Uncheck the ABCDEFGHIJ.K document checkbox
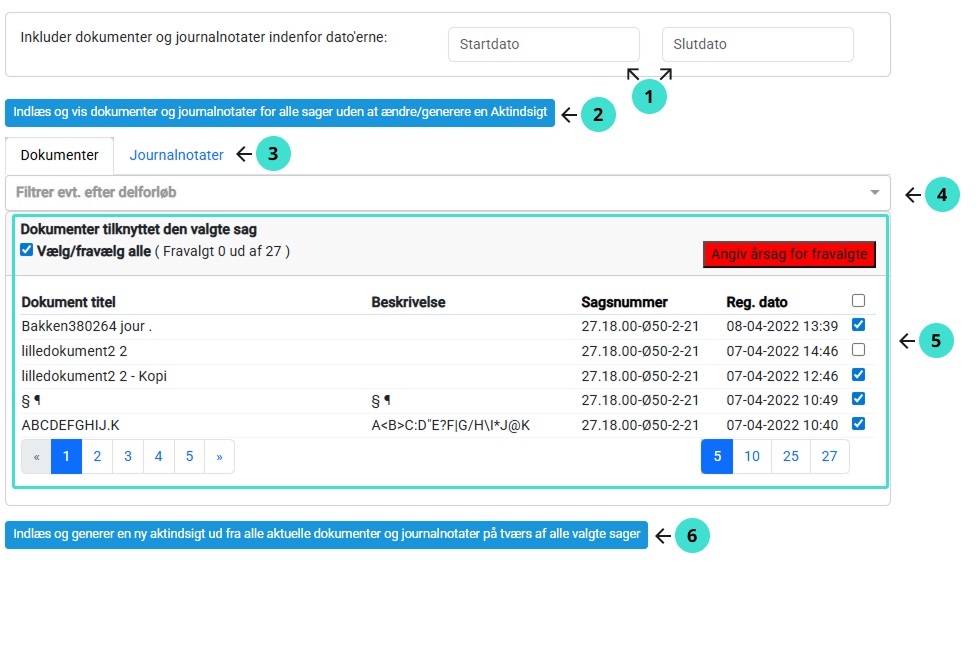Image resolution: width=977 pixels, height=658 pixels. click(x=858, y=423)
